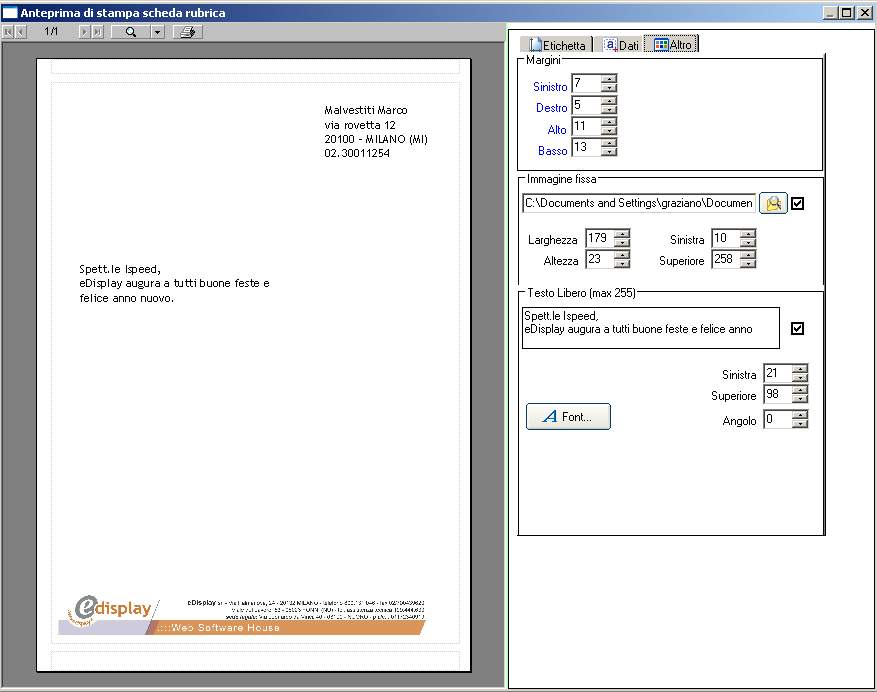Screen dimensions: 877x692
Task: Open the zoom level dropdown arrow
Action: point(157,32)
